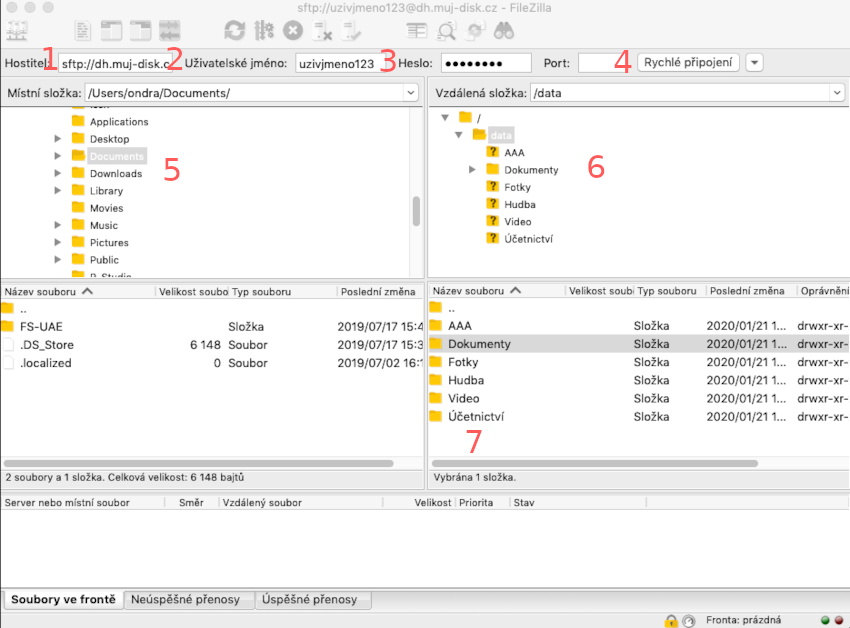Screen dimensions: 850x628
Task: Open the directory listing filters icon
Action: pyautogui.click(x=416, y=30)
